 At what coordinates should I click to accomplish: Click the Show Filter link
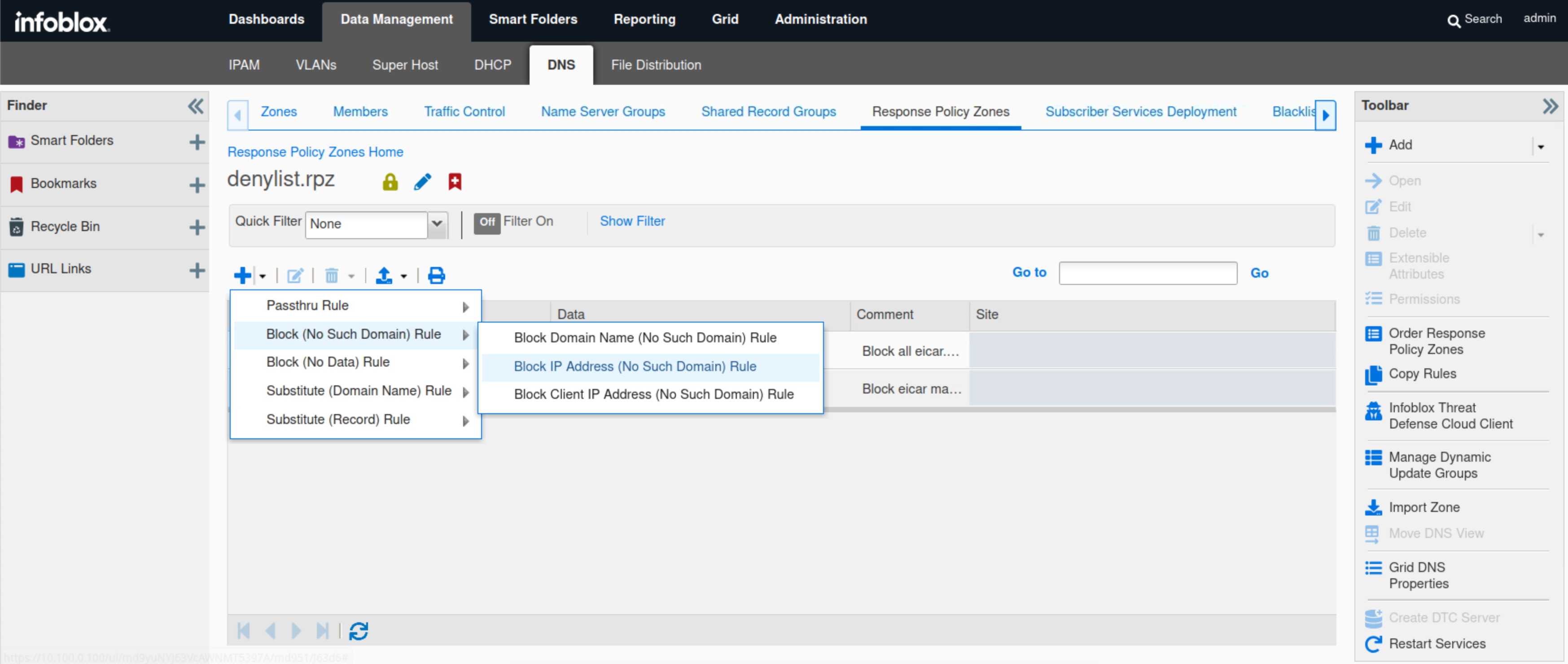(632, 222)
